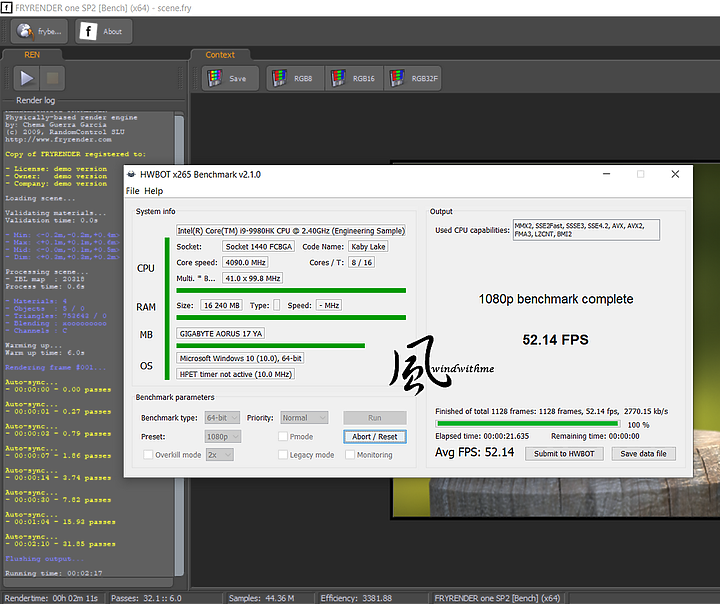
Task: Open the Help menu in HWBOT window
Action: [x=153, y=191]
